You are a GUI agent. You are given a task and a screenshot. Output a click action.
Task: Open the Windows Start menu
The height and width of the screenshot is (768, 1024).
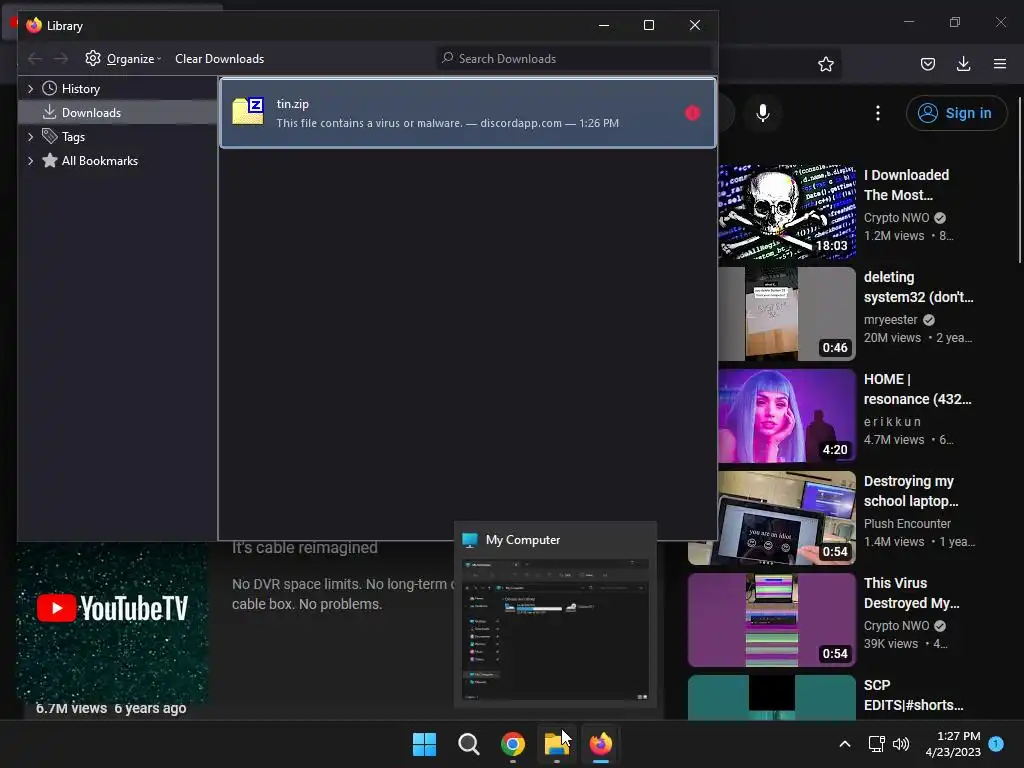point(424,744)
